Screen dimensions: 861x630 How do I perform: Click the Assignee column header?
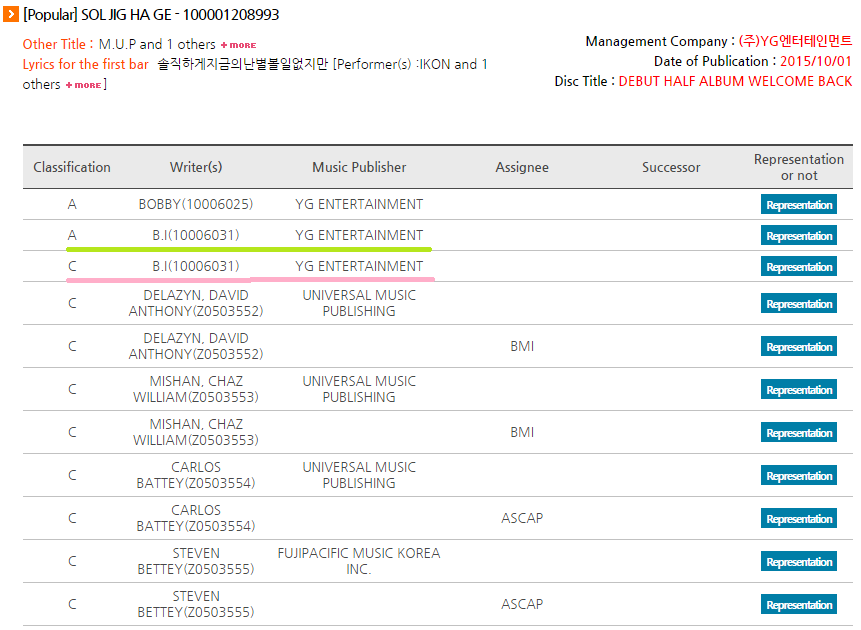pos(522,167)
